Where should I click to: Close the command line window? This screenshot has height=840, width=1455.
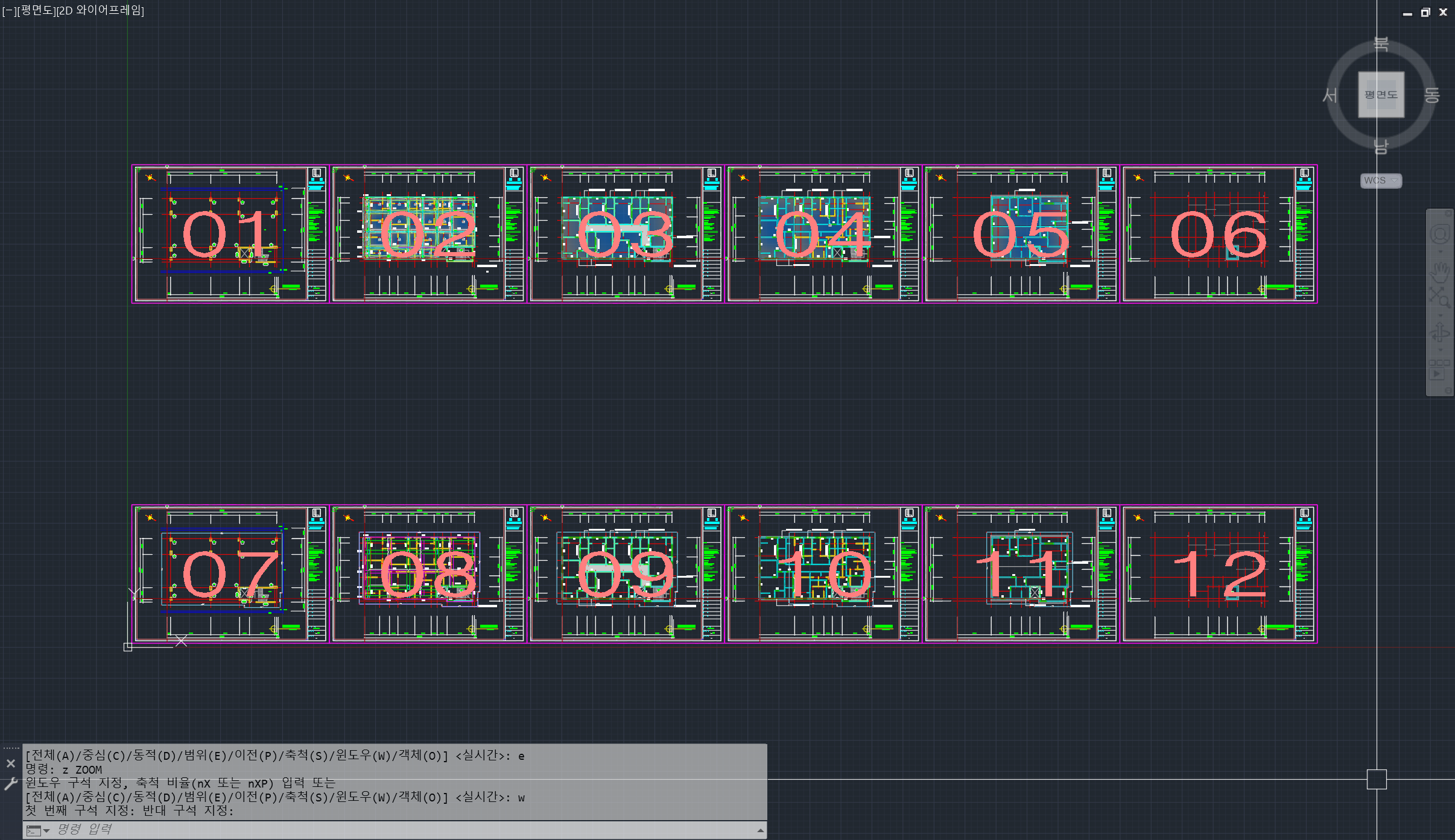tap(10, 763)
